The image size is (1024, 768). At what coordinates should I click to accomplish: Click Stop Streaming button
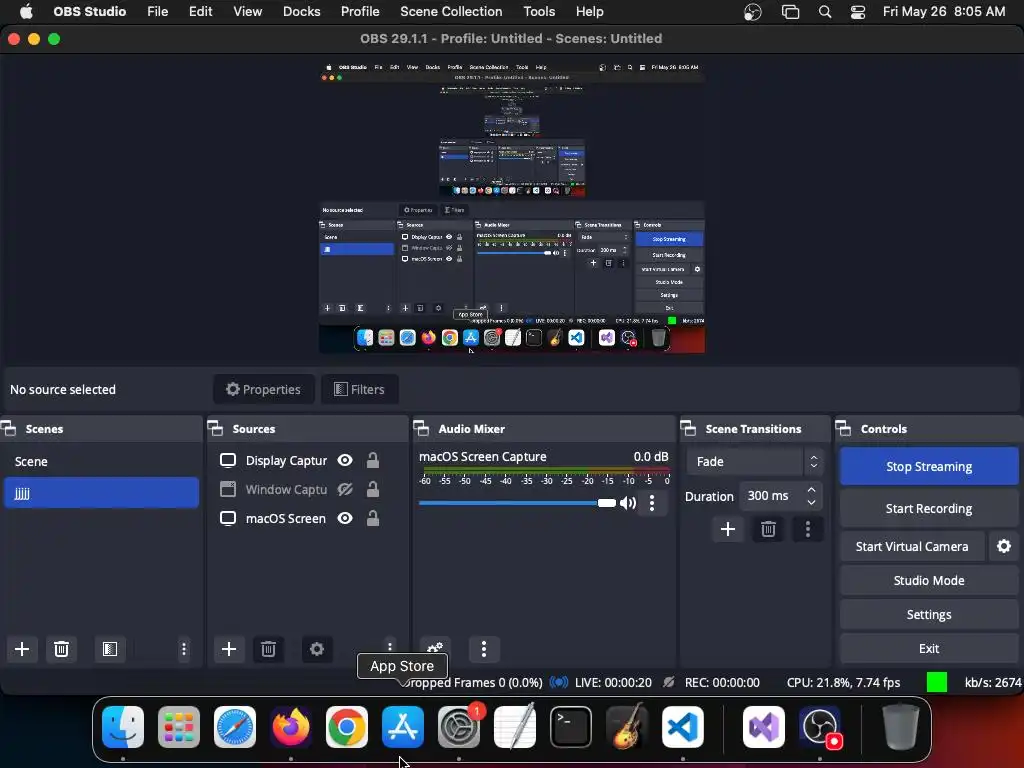pyautogui.click(x=929, y=466)
